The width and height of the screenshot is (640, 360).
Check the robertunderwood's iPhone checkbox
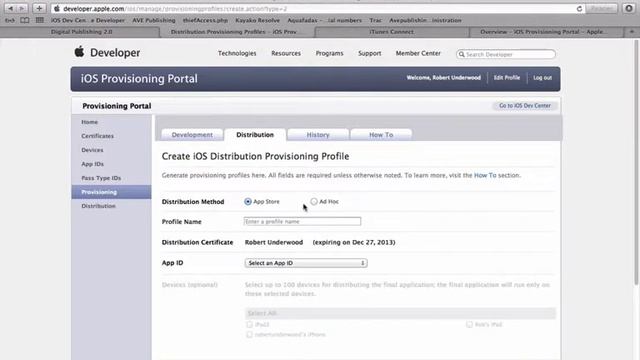(x=249, y=335)
